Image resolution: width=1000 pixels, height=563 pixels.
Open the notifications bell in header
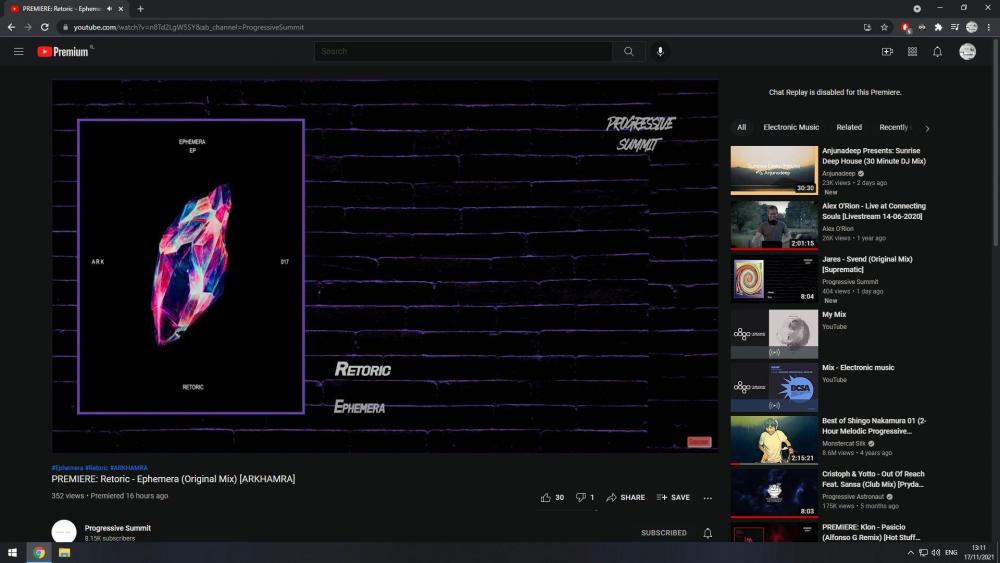pos(938,52)
